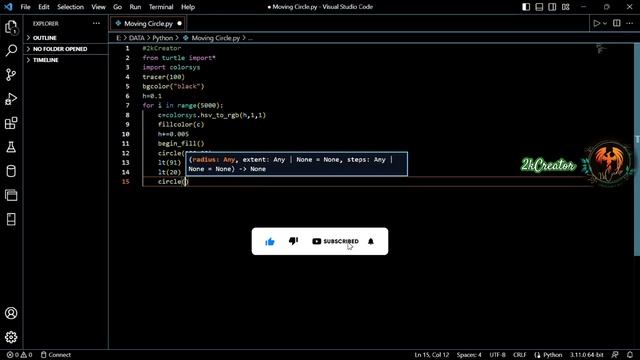Open the Run and Debug view
Image resolution: width=640 pixels, height=360 pixels.
pos(11,99)
